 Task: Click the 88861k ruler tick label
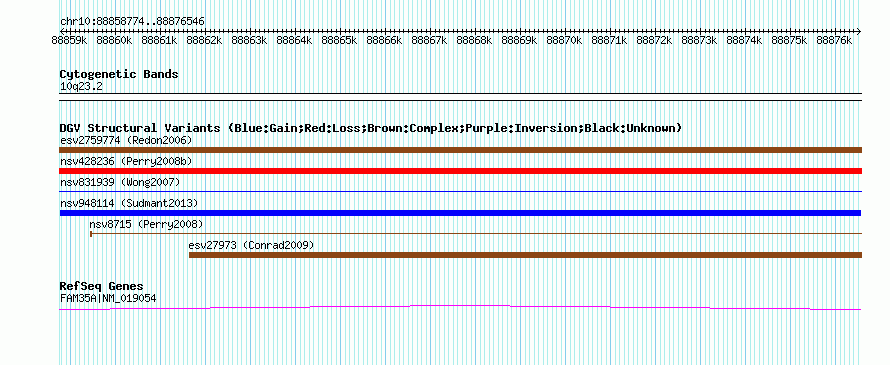[x=159, y=40]
